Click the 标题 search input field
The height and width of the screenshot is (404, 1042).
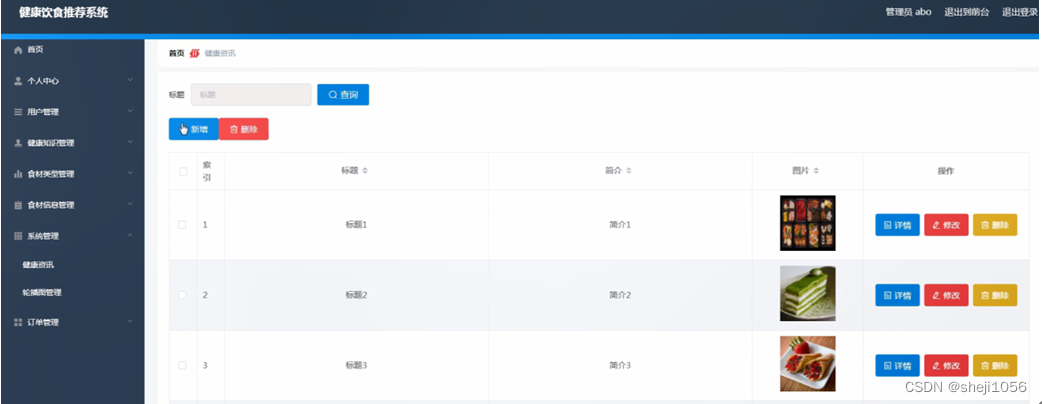click(251, 94)
